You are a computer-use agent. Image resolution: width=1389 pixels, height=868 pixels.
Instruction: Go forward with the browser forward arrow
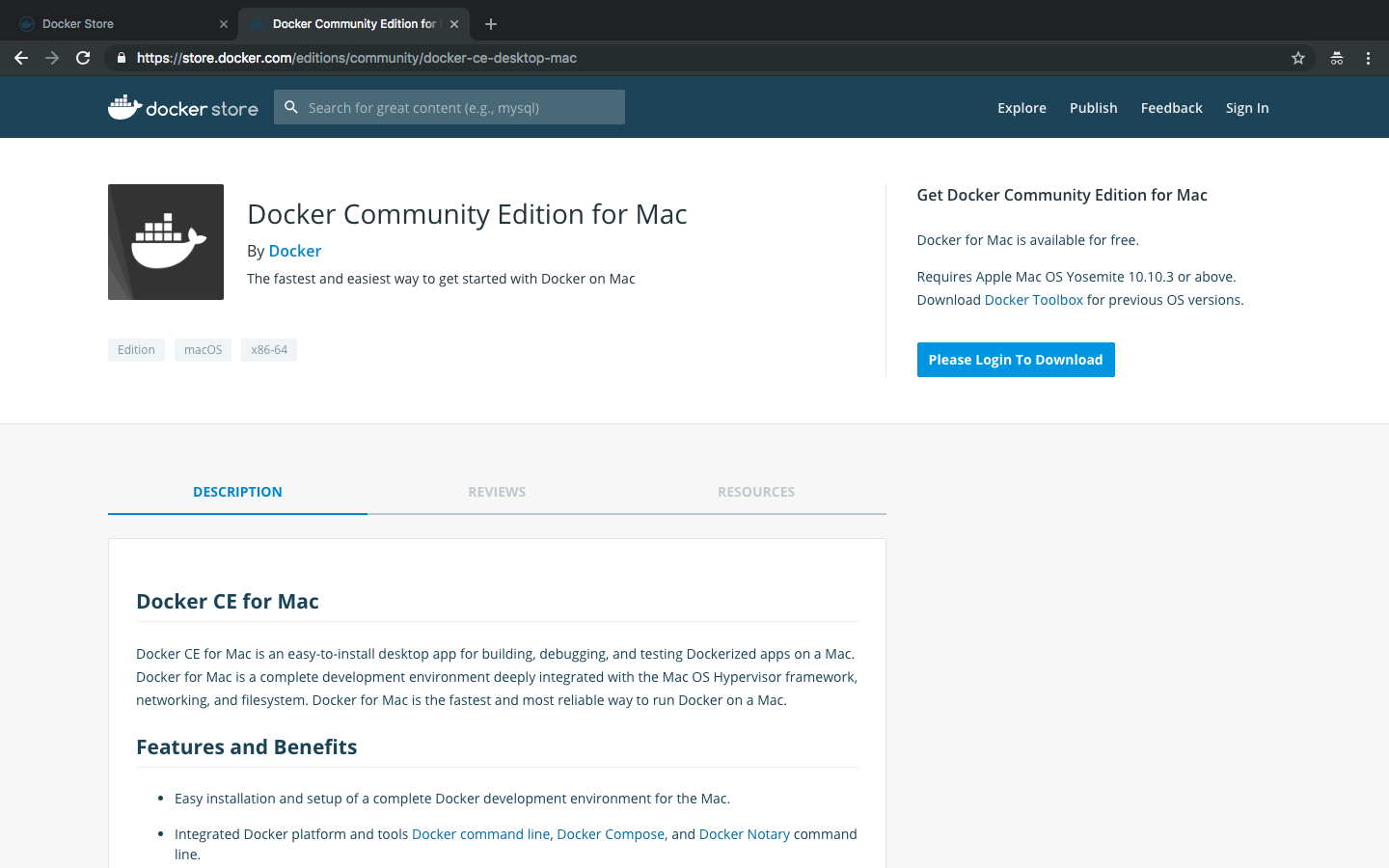[x=52, y=58]
